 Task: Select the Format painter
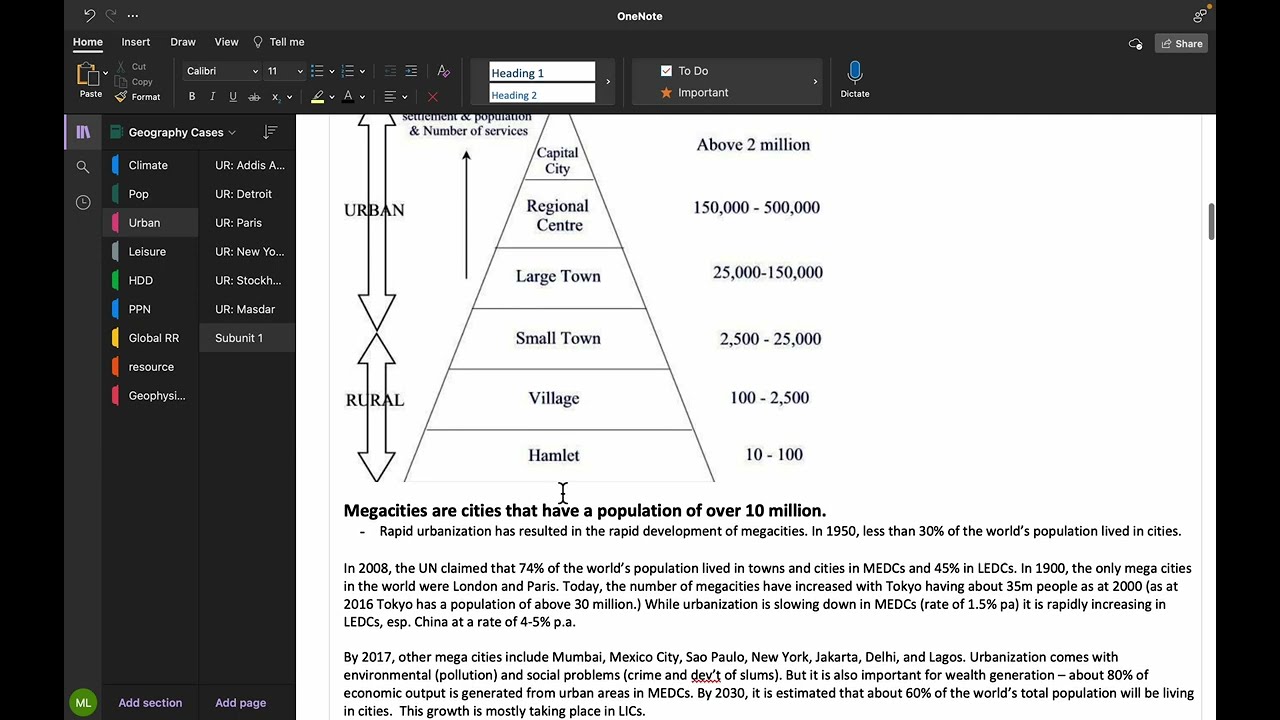coord(137,97)
